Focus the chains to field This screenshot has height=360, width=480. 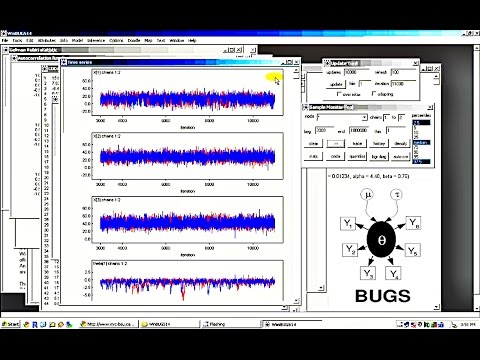coord(401,117)
